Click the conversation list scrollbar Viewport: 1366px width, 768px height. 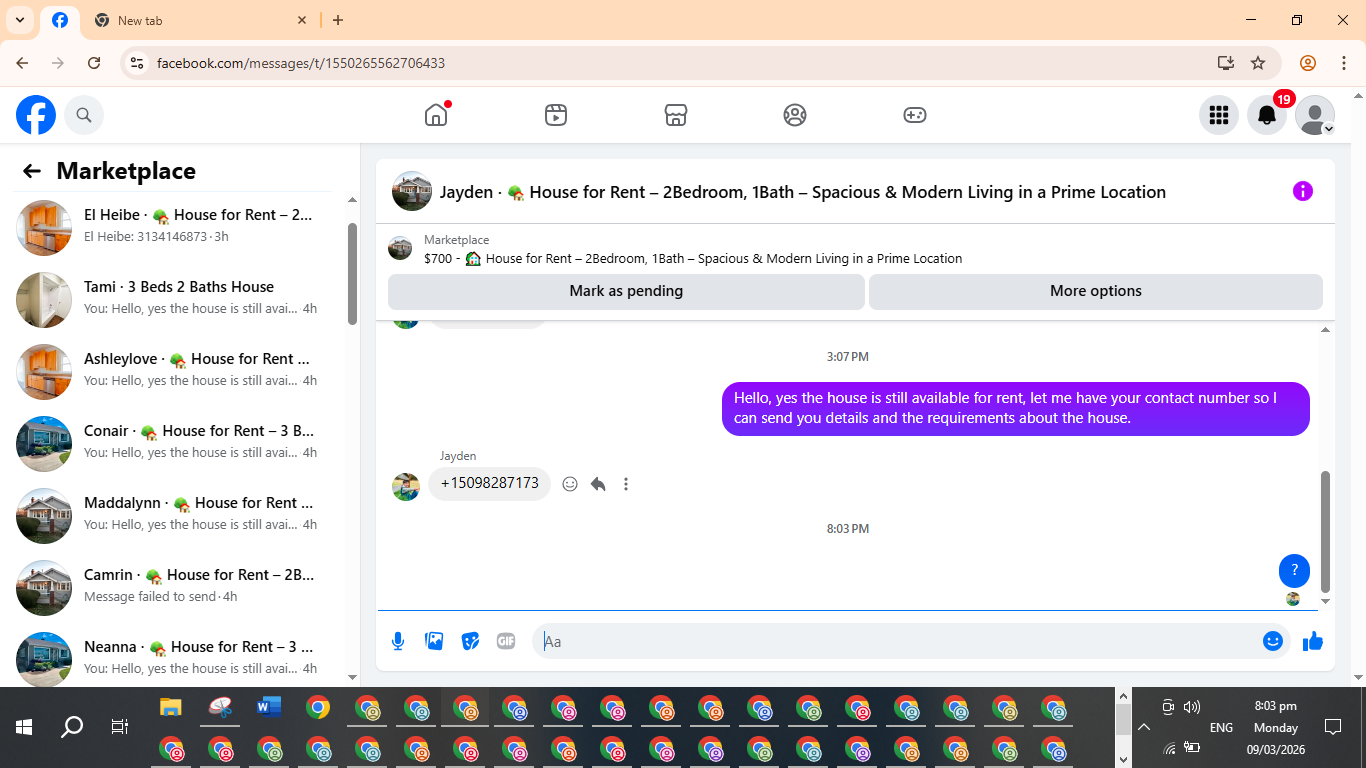tap(352, 273)
